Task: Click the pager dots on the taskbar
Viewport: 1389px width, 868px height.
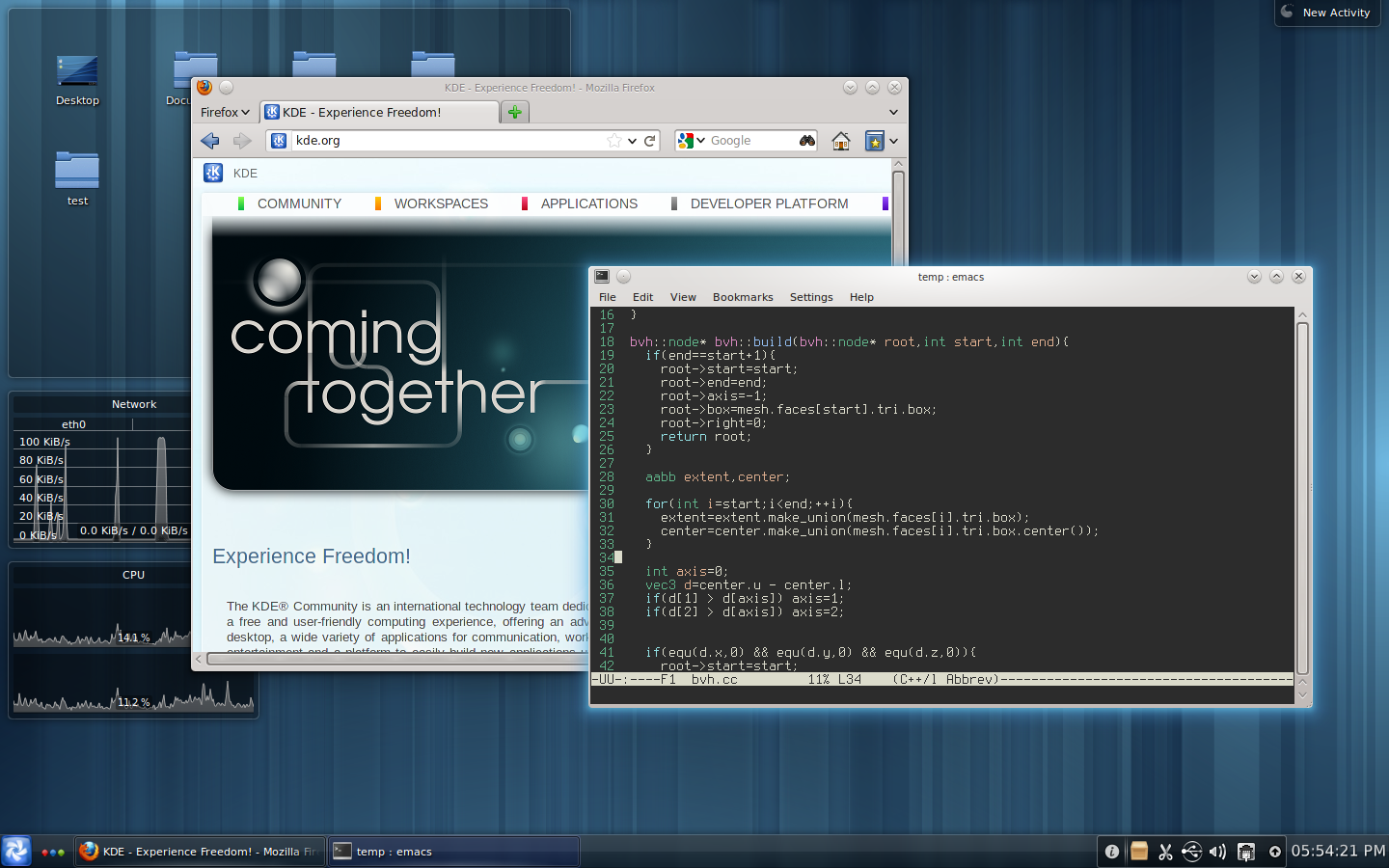Action: 53,852
